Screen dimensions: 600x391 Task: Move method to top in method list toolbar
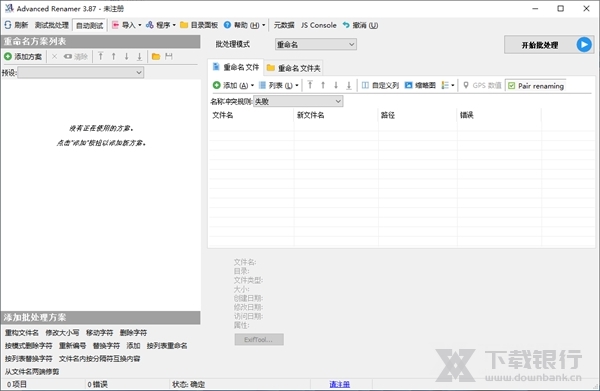[x=101, y=56]
